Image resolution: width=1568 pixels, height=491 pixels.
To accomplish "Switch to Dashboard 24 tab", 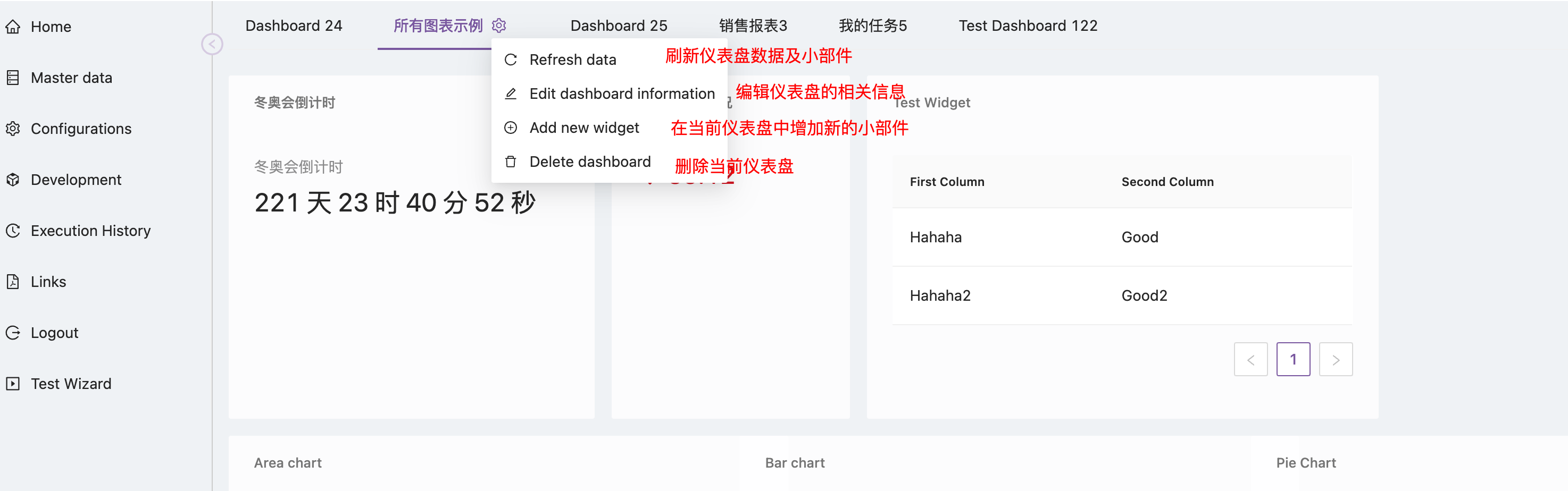I will [x=294, y=26].
